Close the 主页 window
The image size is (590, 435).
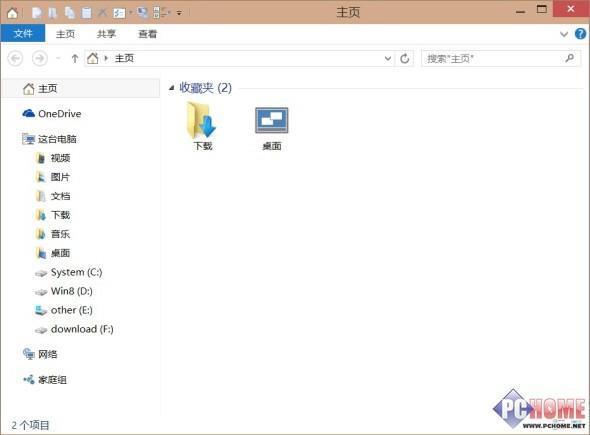[x=571, y=9]
